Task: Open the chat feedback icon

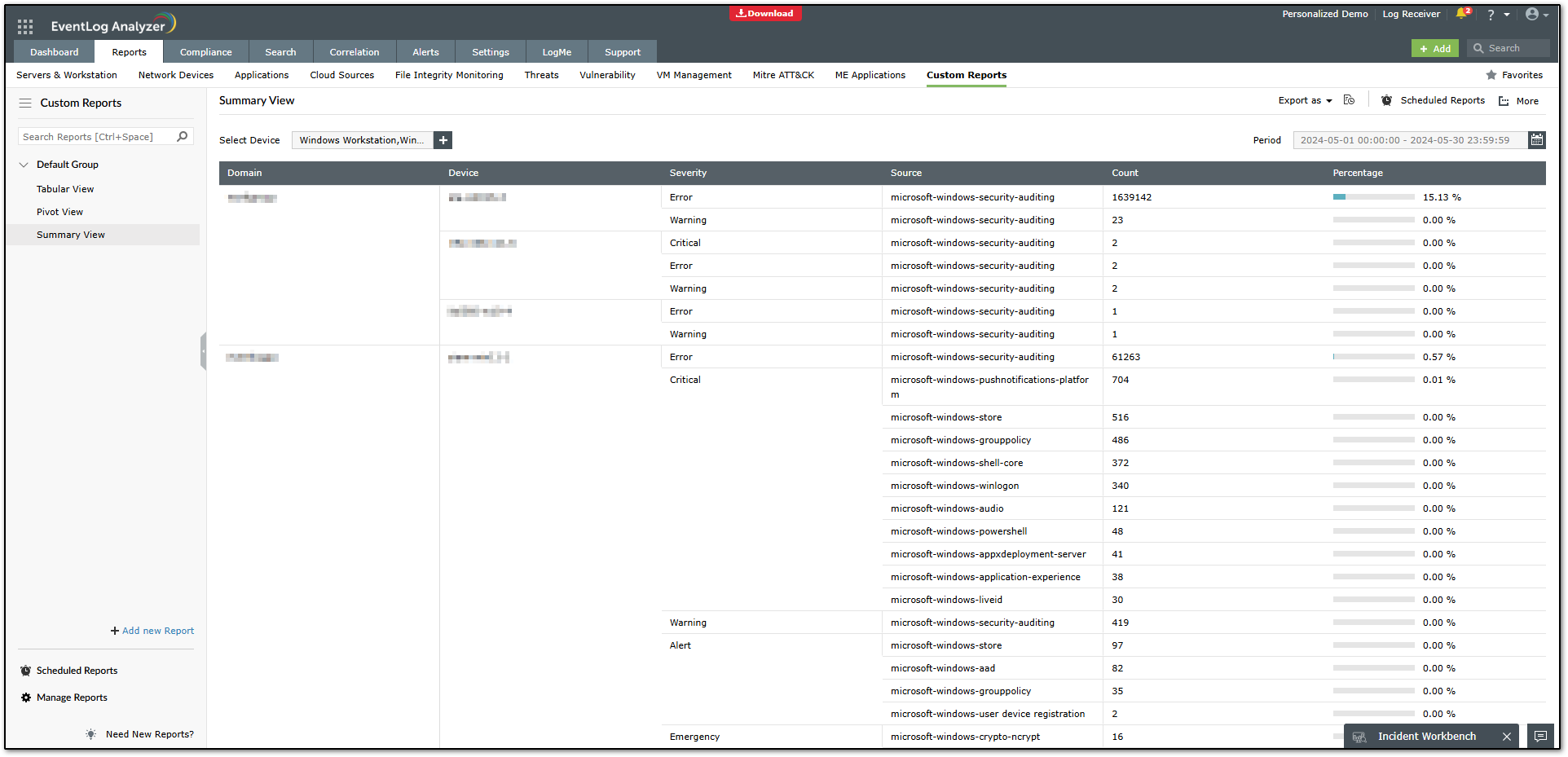Action: (x=1540, y=736)
